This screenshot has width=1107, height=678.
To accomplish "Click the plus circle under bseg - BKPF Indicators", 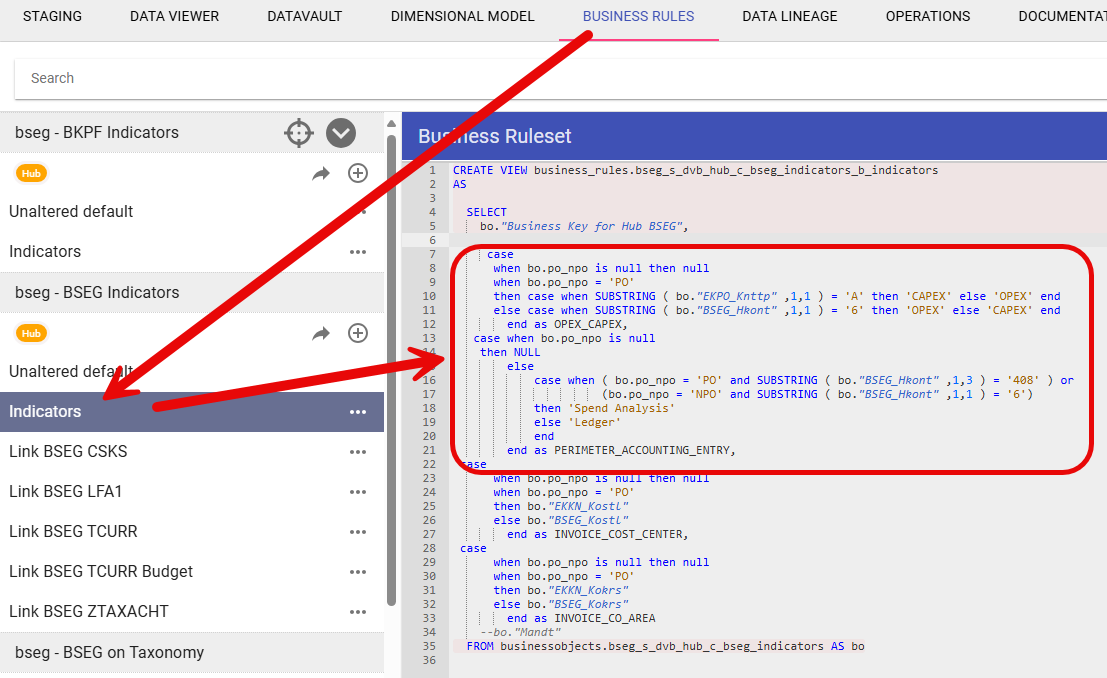I will (358, 173).
